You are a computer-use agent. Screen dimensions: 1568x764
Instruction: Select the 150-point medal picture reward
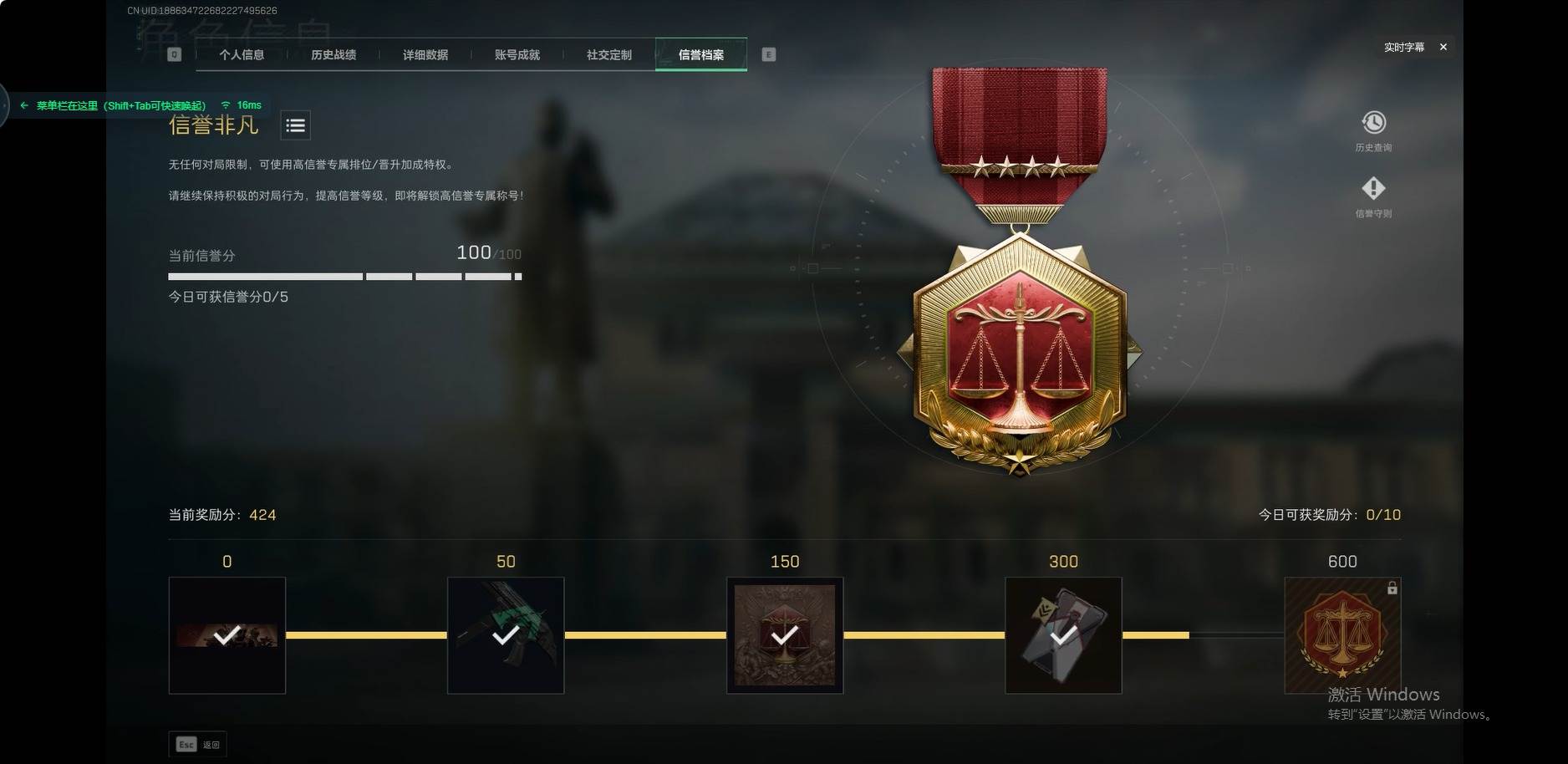785,635
